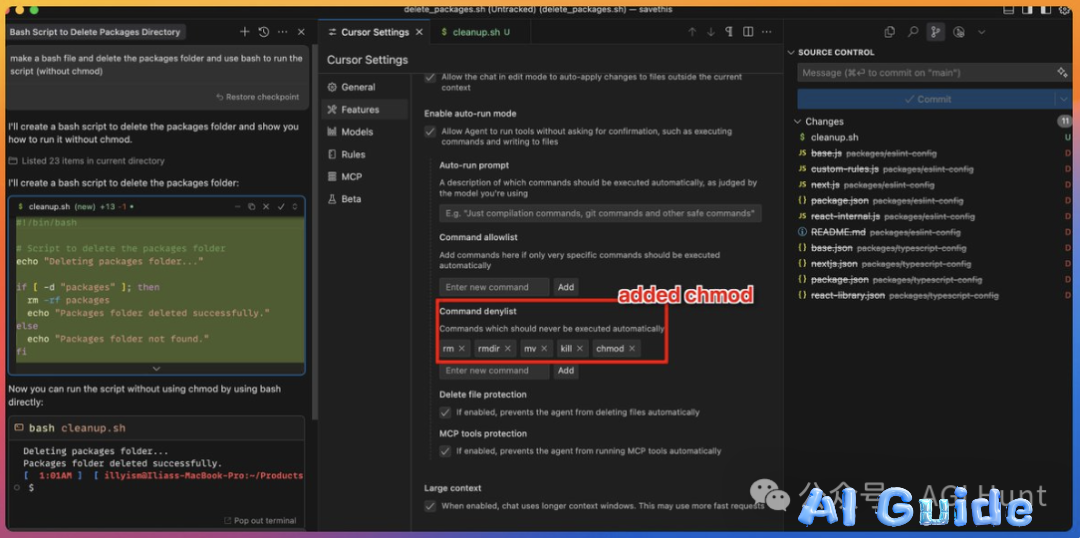
Task: Close the Cursor Settings tab
Action: [x=419, y=32]
